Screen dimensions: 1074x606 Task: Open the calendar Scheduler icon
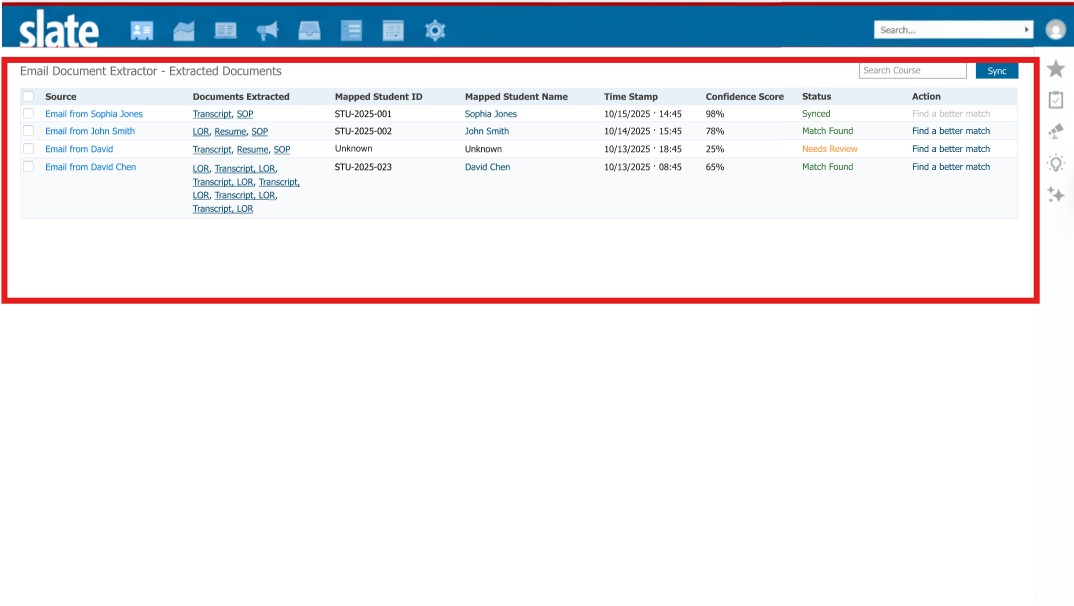tap(393, 31)
